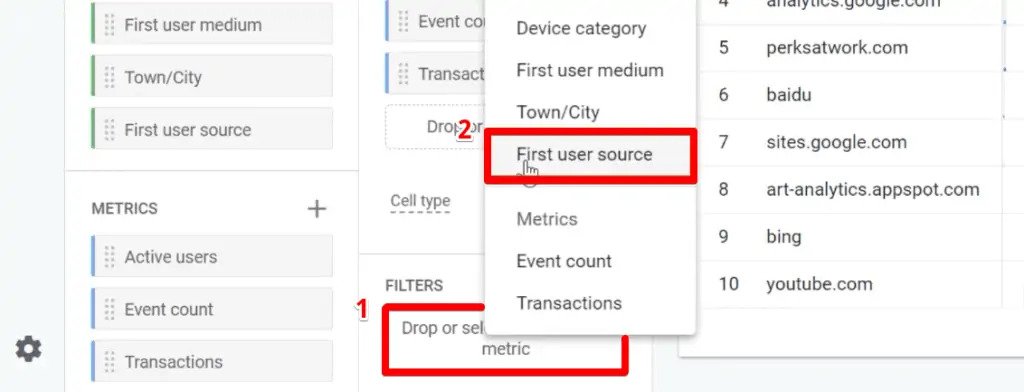
Task: Open the Filters drop or select field
Action: pos(505,339)
